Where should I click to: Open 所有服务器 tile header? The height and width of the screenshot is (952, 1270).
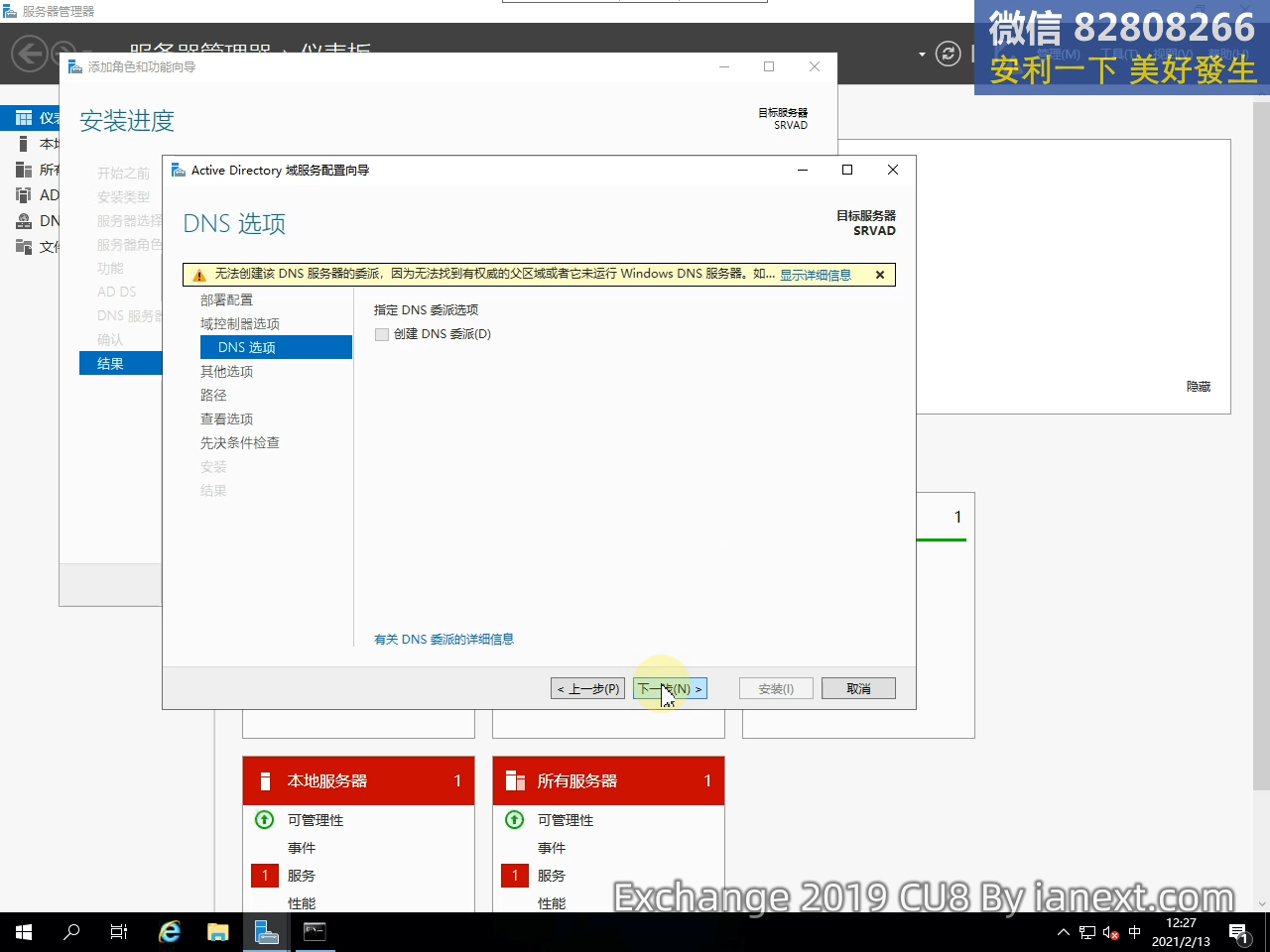pyautogui.click(x=608, y=780)
